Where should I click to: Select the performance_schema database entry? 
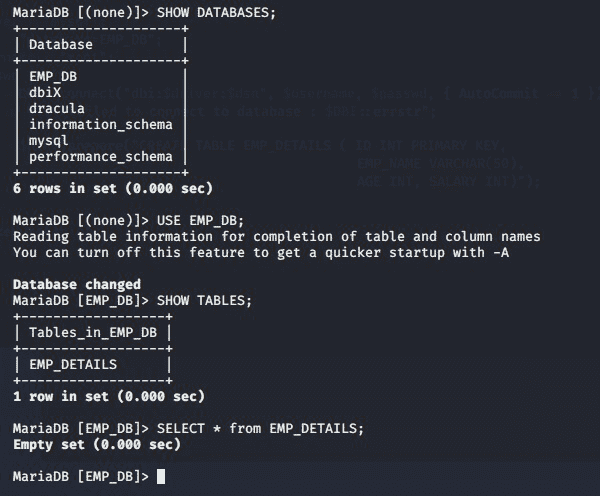pyautogui.click(x=101, y=157)
